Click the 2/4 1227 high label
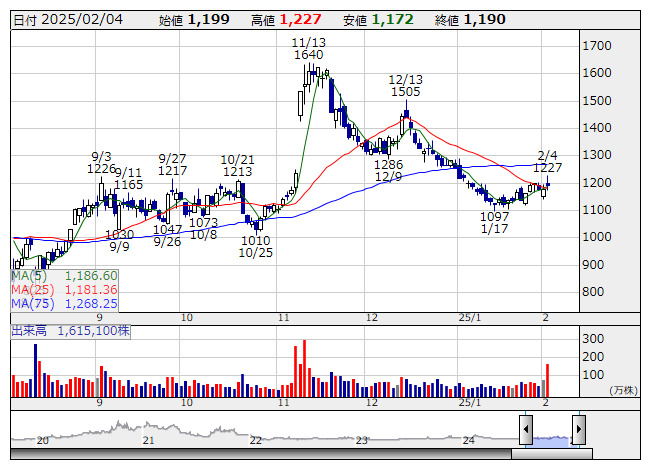 point(548,162)
